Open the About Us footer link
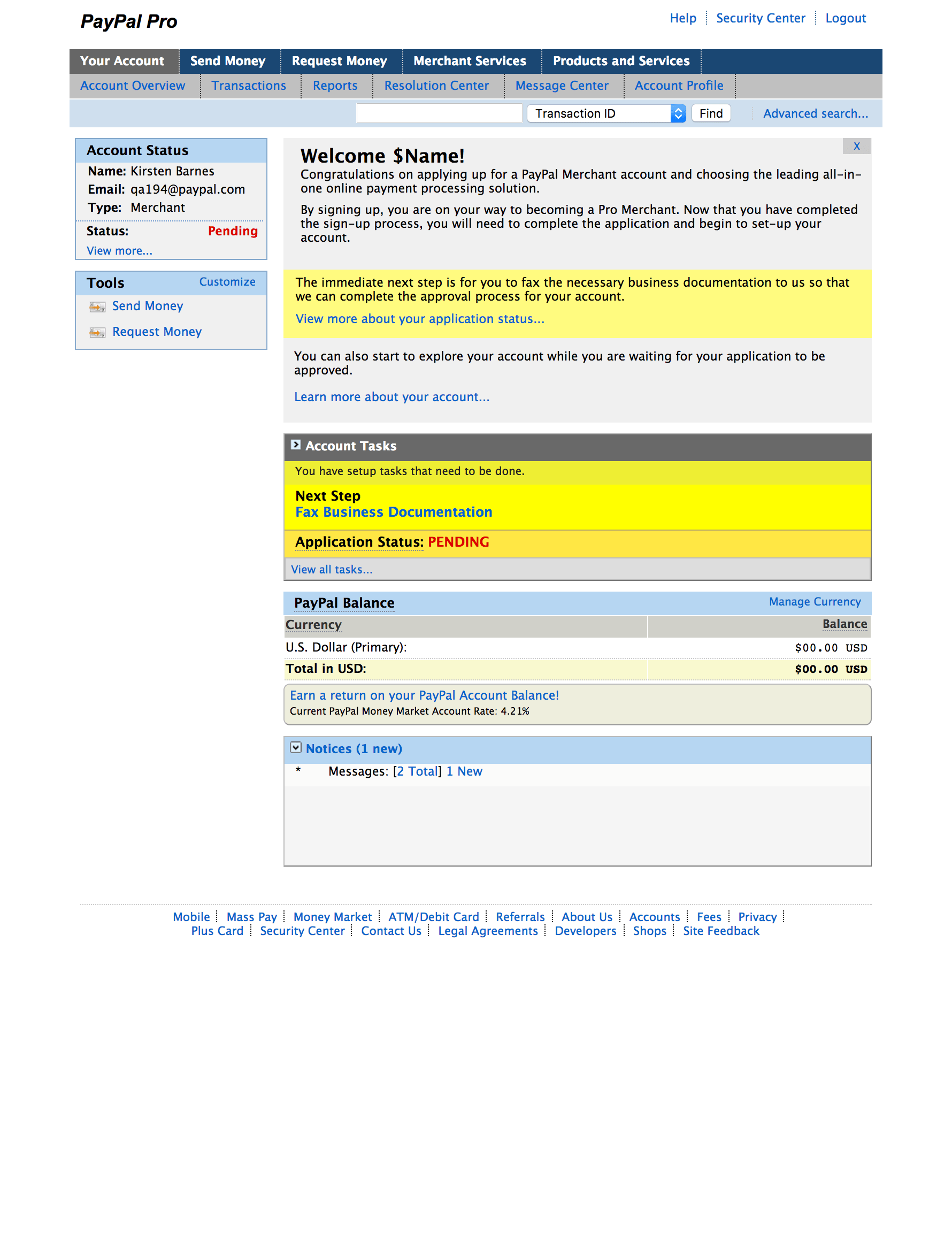 [587, 917]
